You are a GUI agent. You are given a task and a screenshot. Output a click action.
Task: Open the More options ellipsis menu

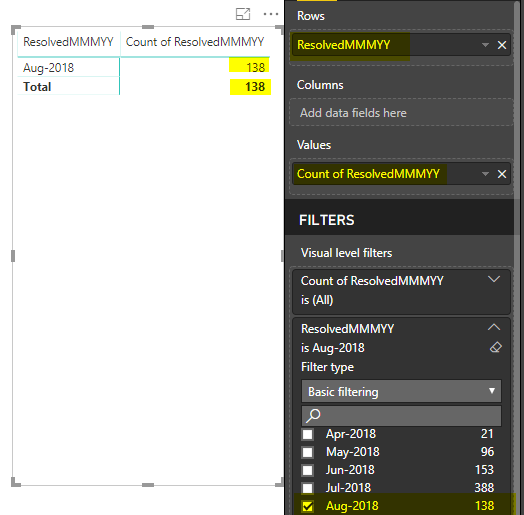tap(271, 14)
